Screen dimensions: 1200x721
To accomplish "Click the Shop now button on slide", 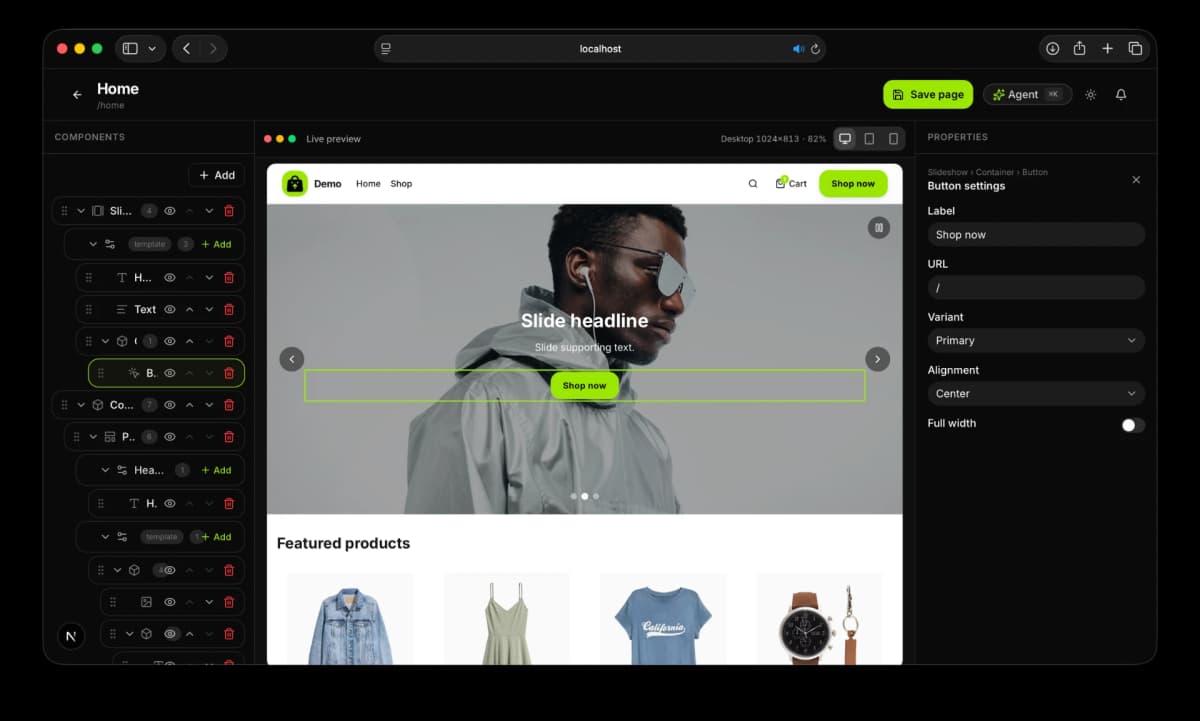I will pyautogui.click(x=584, y=386).
